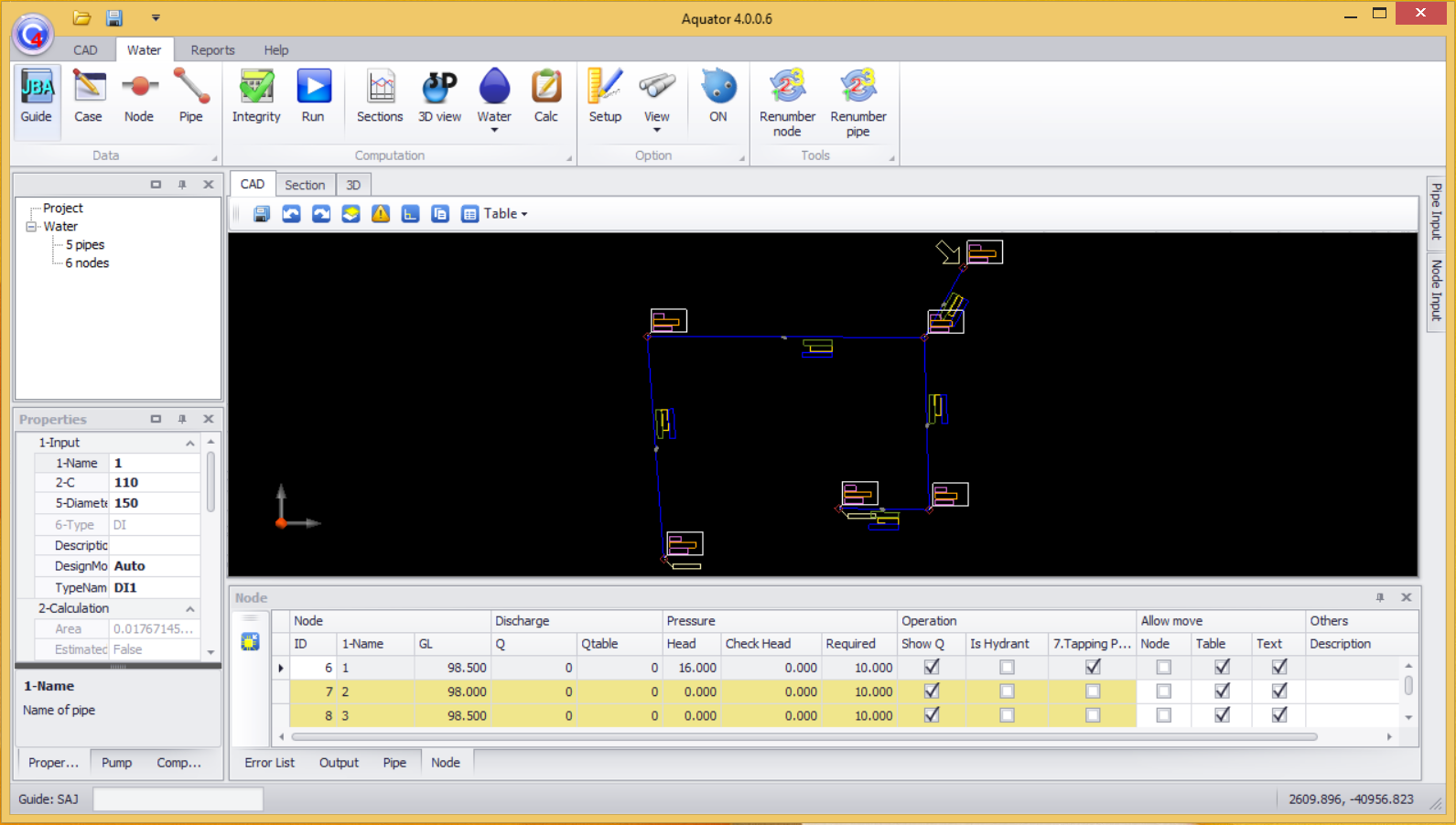Pin the Node panel
Screen dimensions: 1456x825
(x=1380, y=597)
